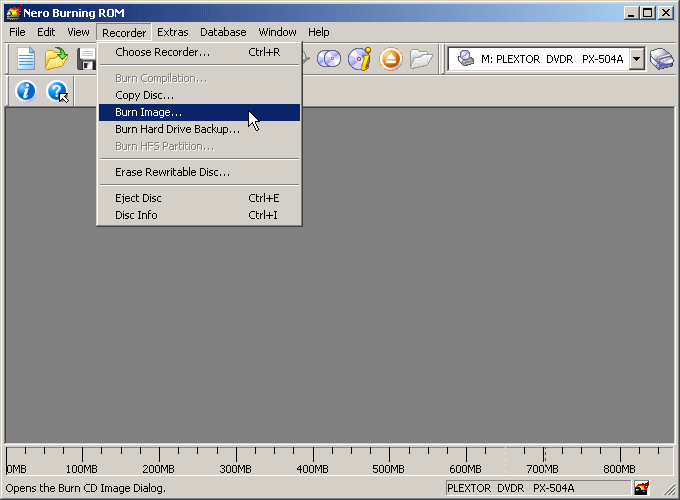Click the New Compilation document icon
680x500 pixels.
click(x=25, y=59)
